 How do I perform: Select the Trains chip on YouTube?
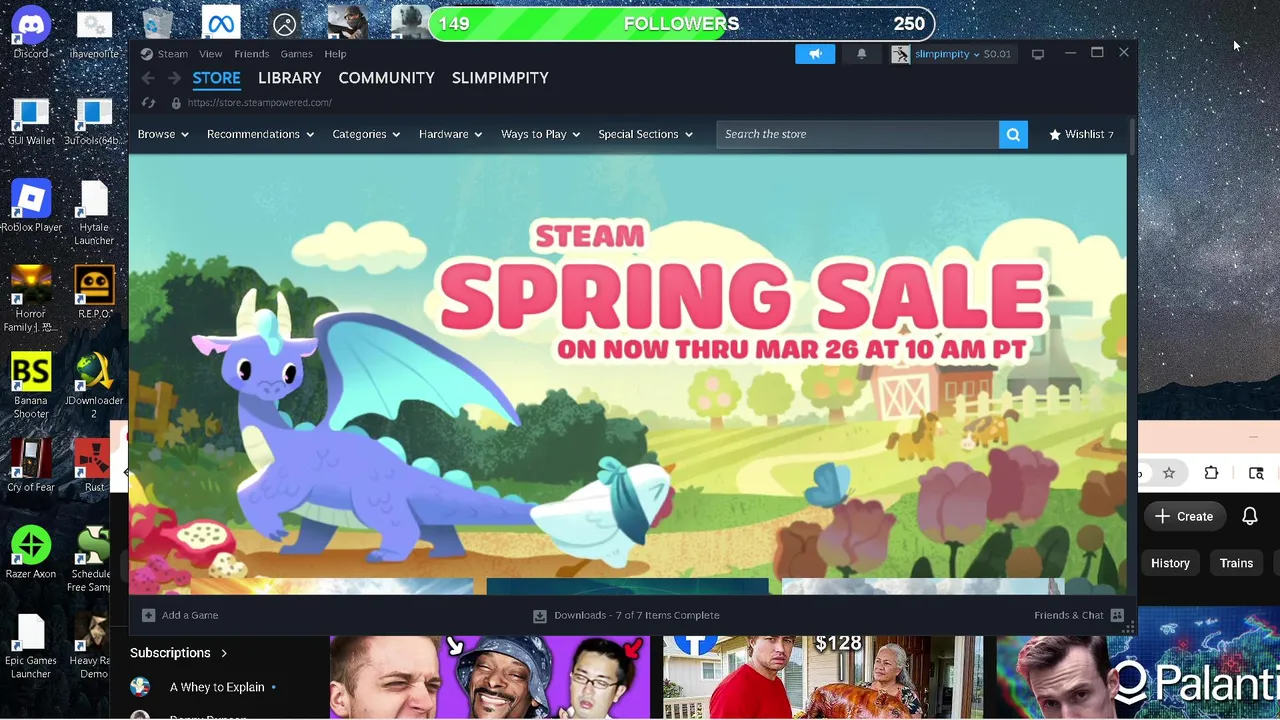point(1236,563)
